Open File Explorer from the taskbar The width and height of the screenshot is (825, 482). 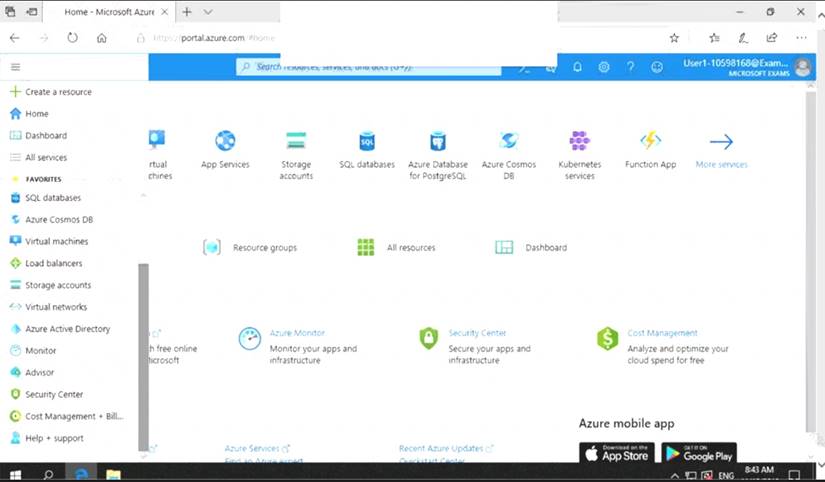point(113,475)
